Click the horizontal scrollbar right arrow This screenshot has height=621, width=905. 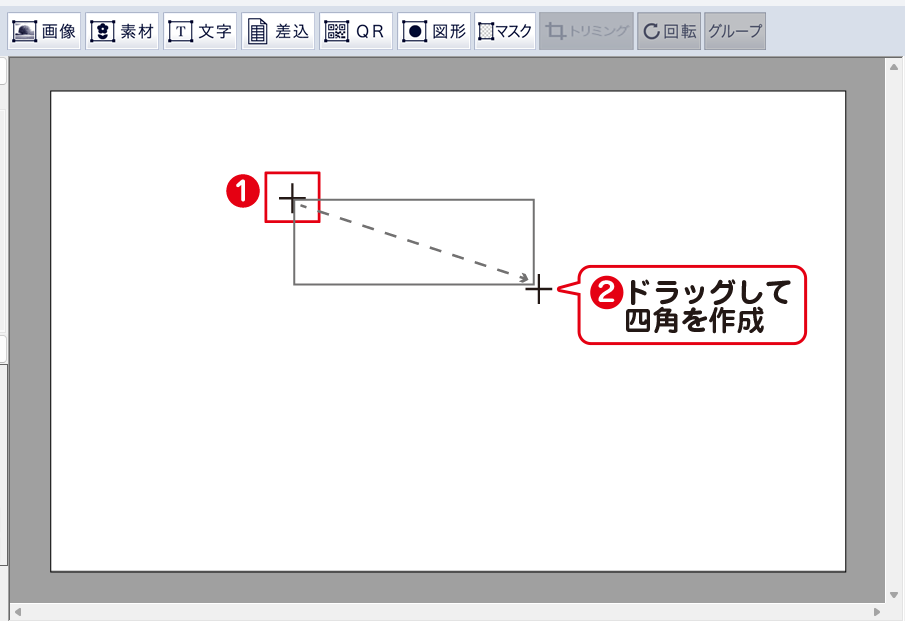tap(877, 611)
